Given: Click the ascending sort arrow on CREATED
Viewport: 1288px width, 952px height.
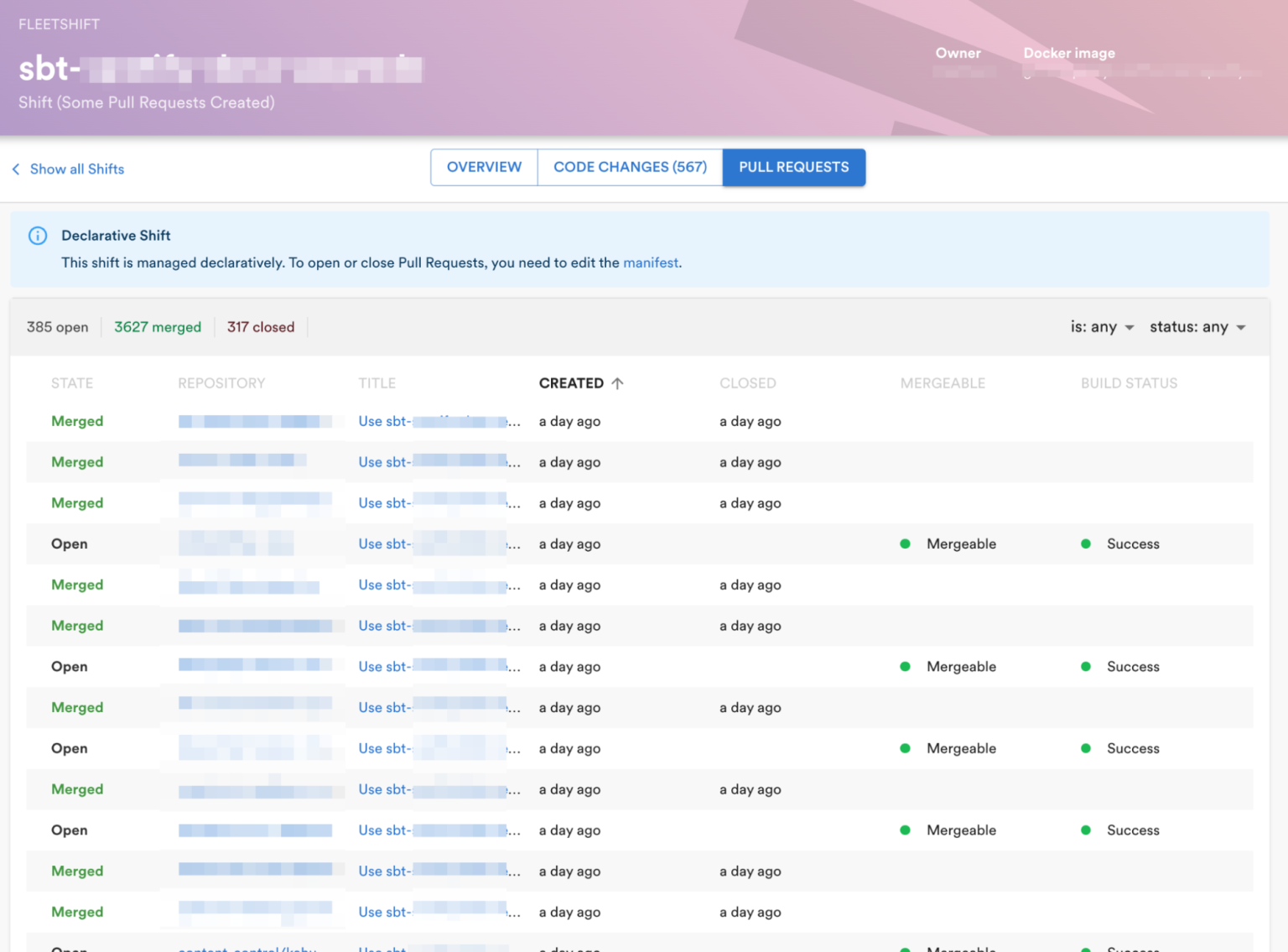Looking at the screenshot, I should click(x=618, y=383).
